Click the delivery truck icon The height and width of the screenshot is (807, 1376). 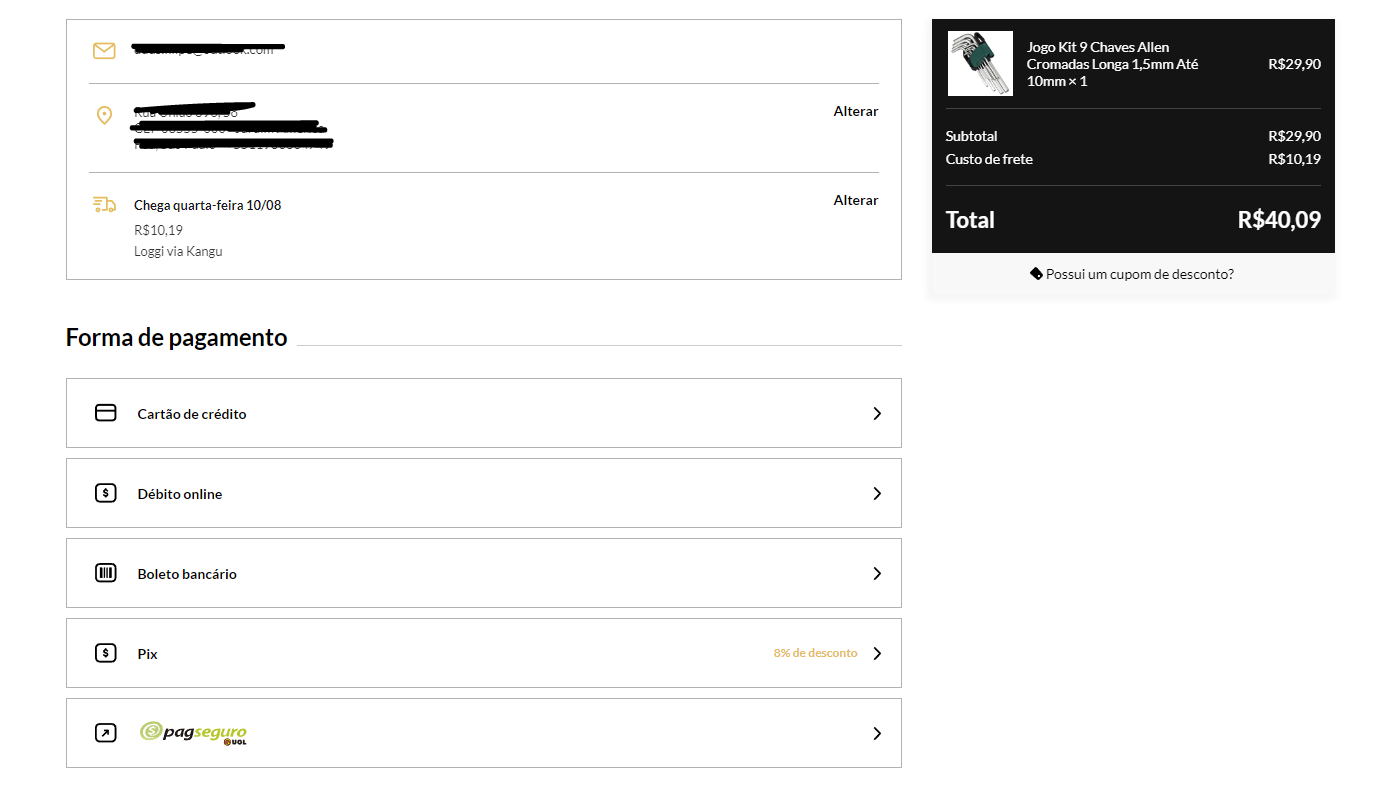(x=104, y=205)
